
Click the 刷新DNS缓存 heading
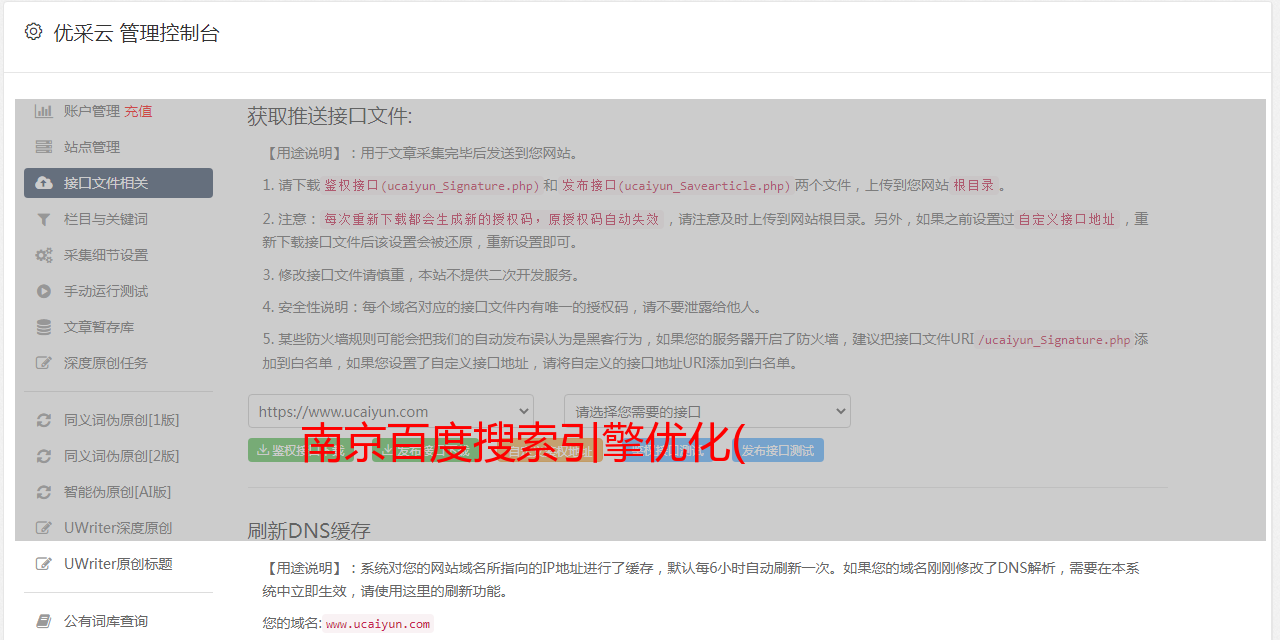(x=309, y=530)
